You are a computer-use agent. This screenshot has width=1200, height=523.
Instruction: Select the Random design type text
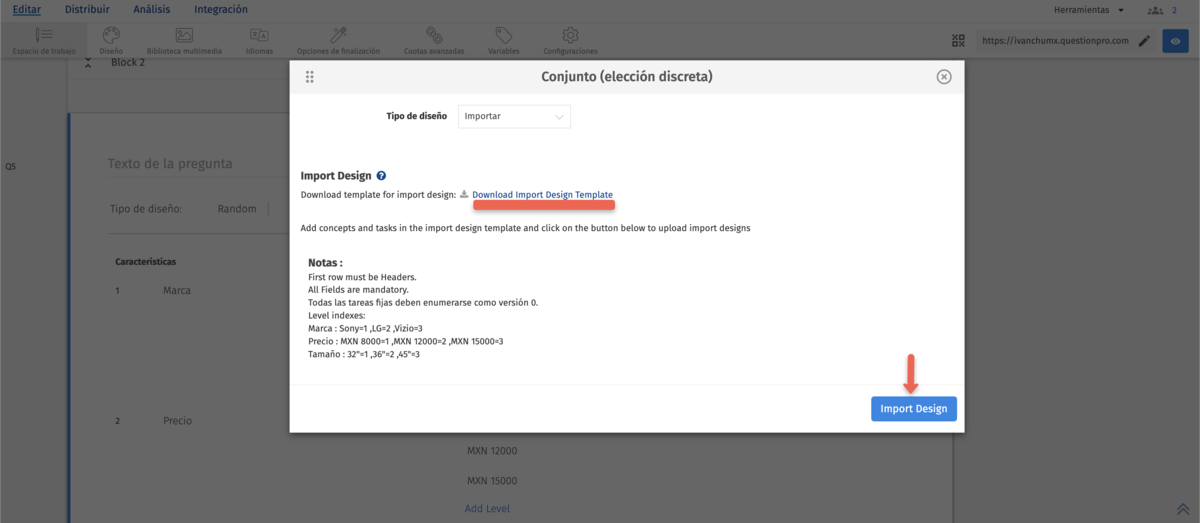(x=237, y=209)
